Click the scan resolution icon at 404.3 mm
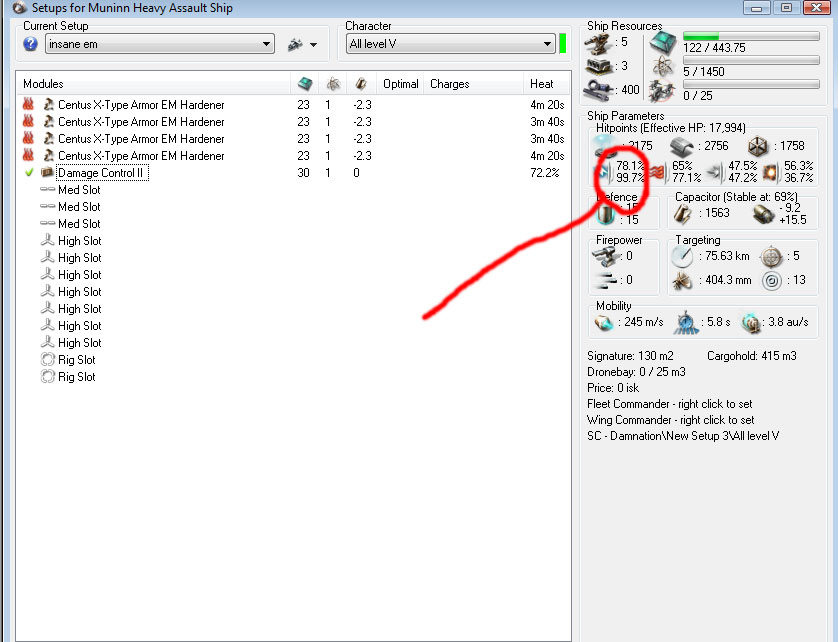The width and height of the screenshot is (838, 642). coord(682,281)
